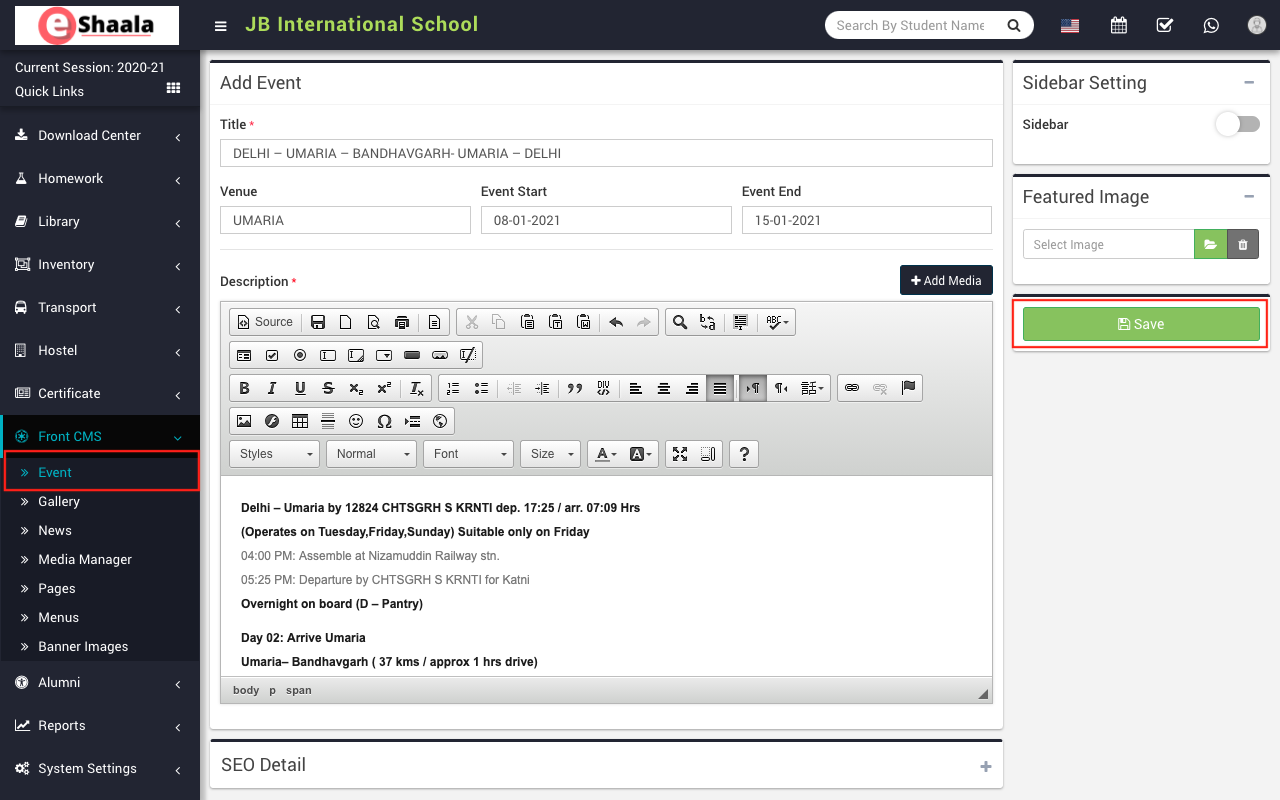Open the text color picker
The height and width of the screenshot is (800, 1280).
coord(606,454)
